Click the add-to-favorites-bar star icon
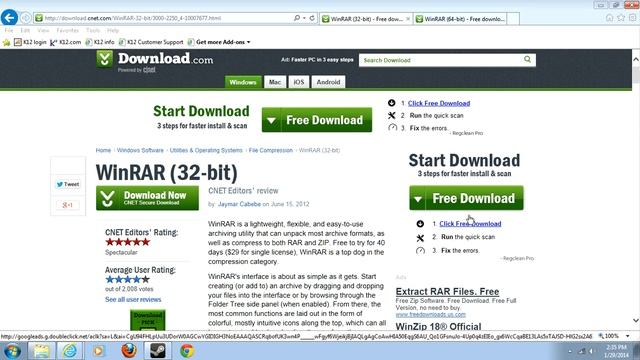This screenshot has height=360, width=640. tap(7, 42)
